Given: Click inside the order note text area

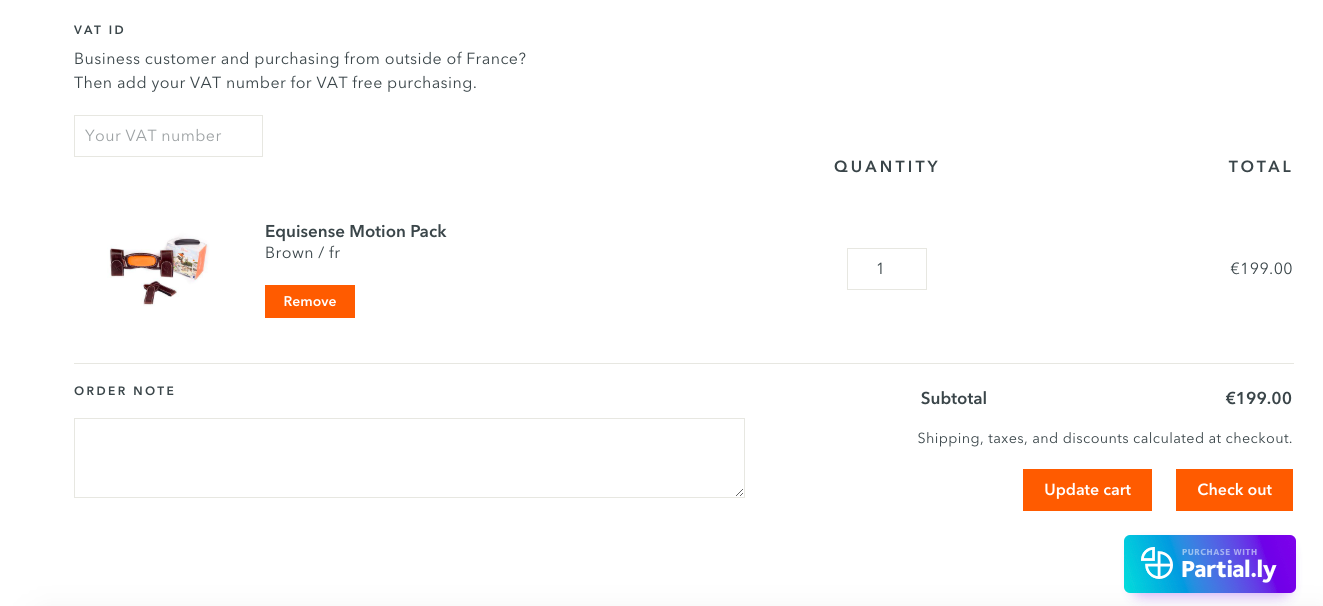Looking at the screenshot, I should tap(409, 458).
